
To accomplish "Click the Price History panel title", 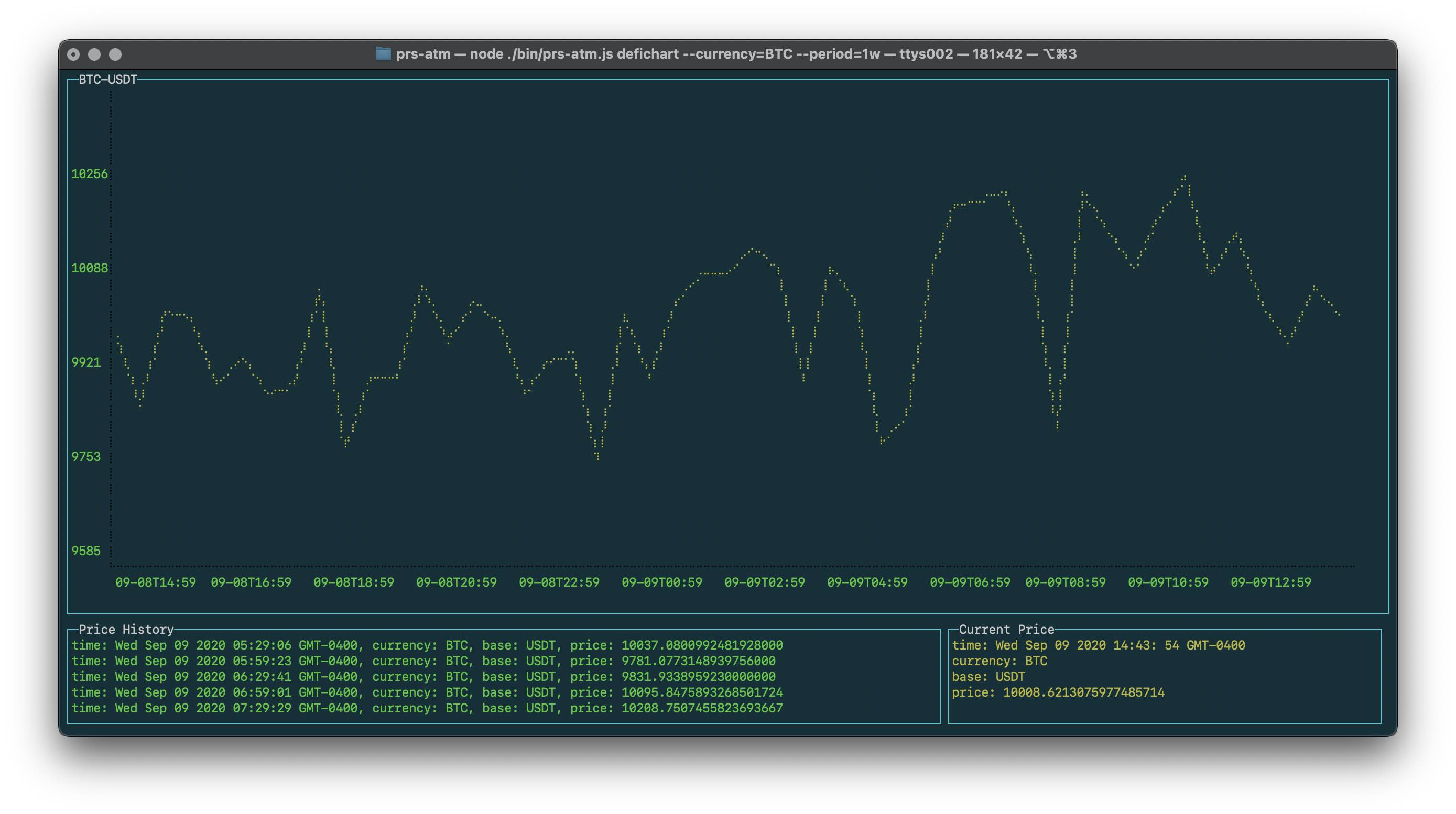I will 125,629.
